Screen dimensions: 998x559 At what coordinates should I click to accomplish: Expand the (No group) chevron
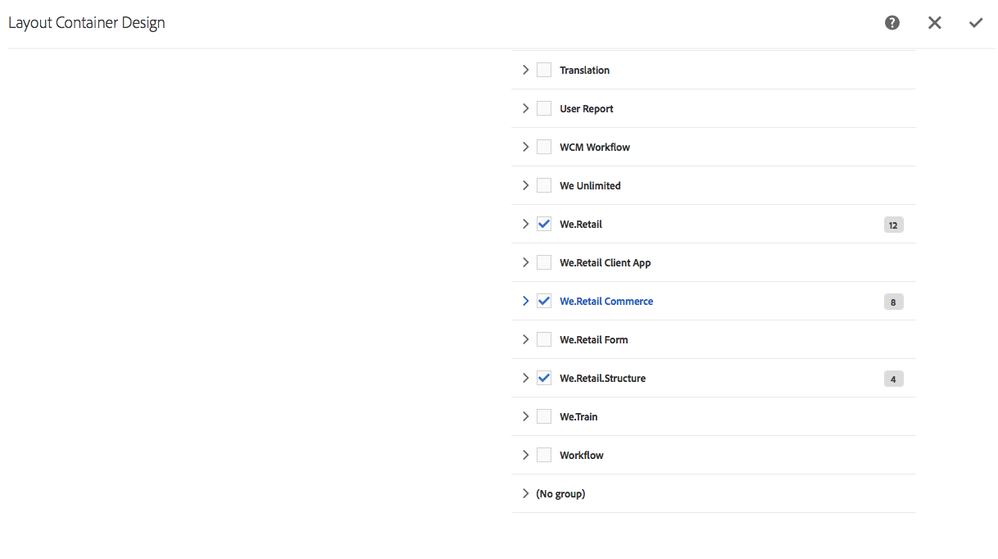point(525,493)
